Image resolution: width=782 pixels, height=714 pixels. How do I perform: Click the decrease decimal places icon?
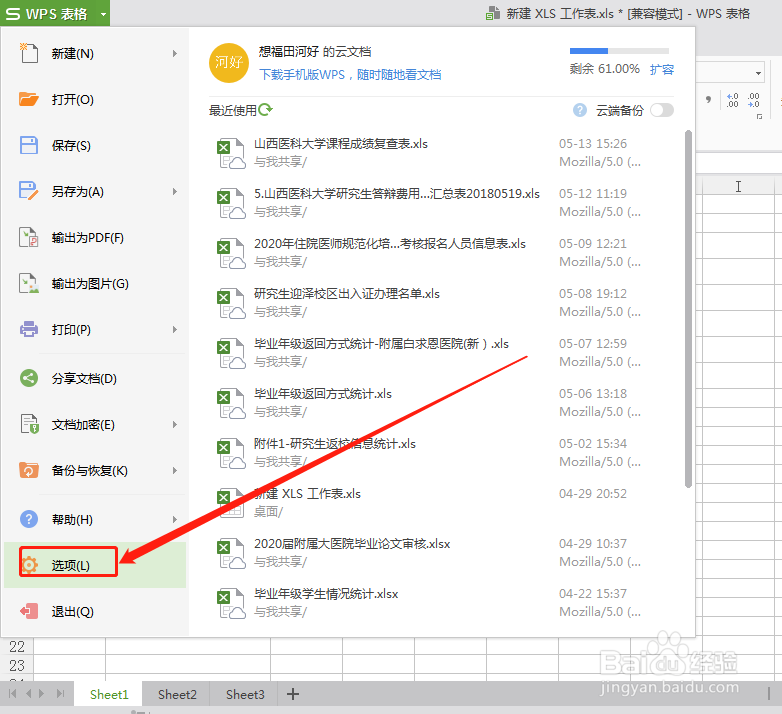click(753, 100)
